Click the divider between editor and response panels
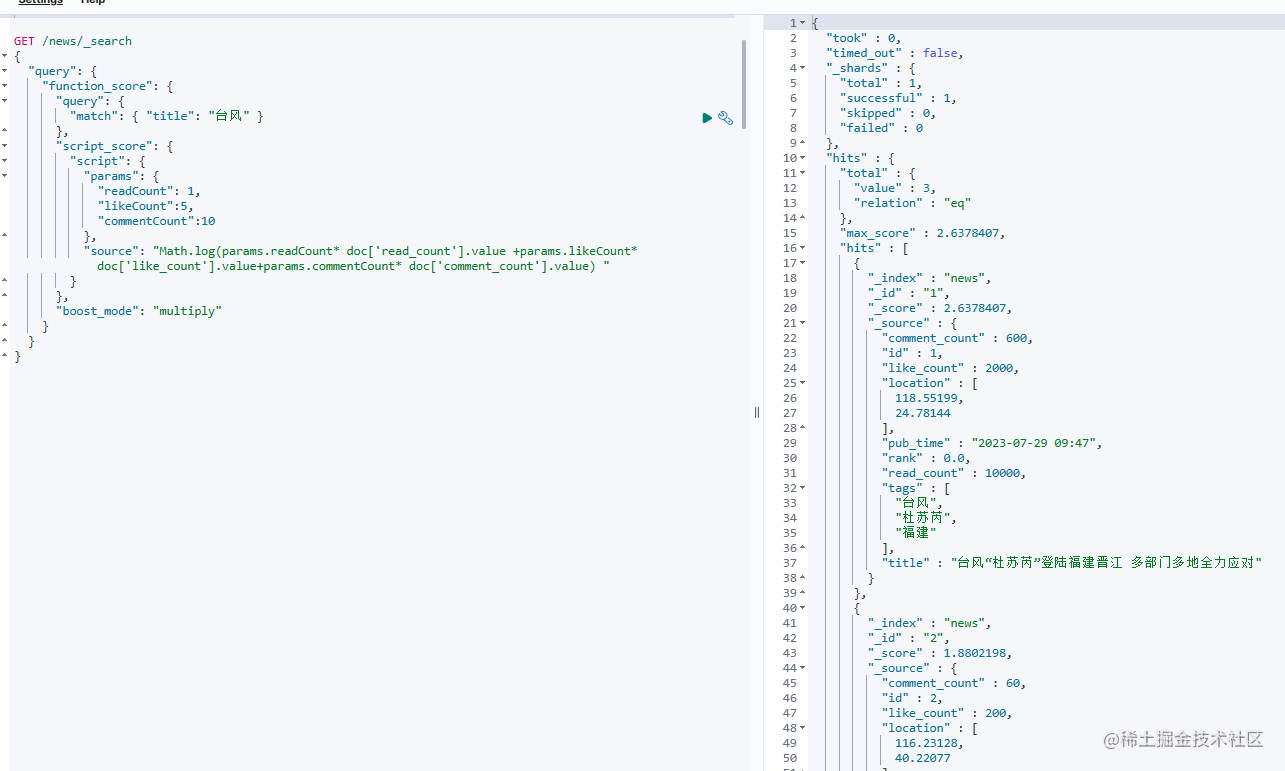Image resolution: width=1285 pixels, height=771 pixels. (757, 411)
